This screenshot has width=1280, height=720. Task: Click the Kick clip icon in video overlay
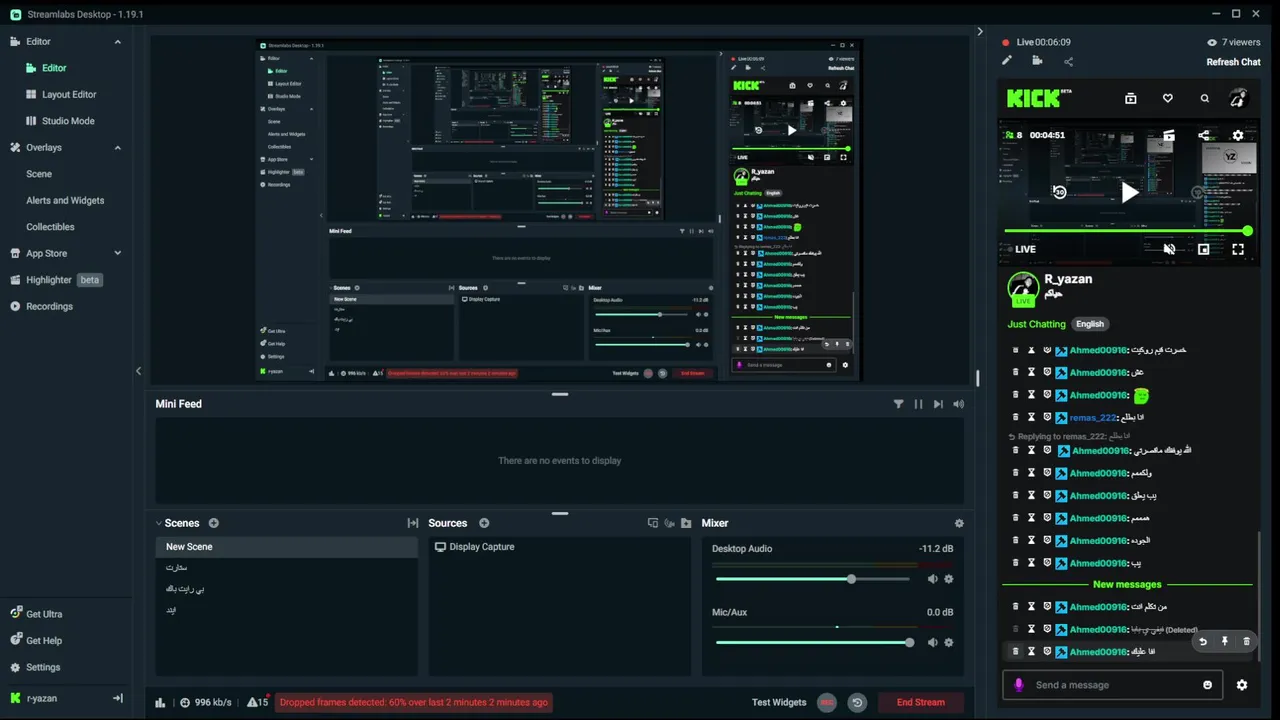click(x=1169, y=135)
